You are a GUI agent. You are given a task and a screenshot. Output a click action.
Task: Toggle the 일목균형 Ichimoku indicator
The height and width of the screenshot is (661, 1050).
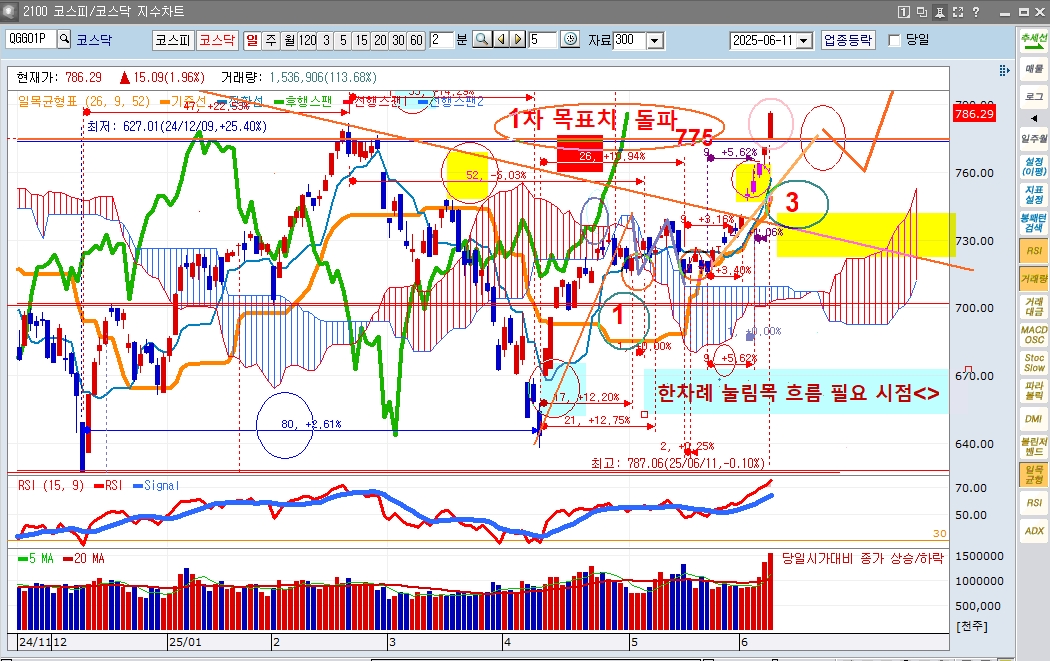1034,475
